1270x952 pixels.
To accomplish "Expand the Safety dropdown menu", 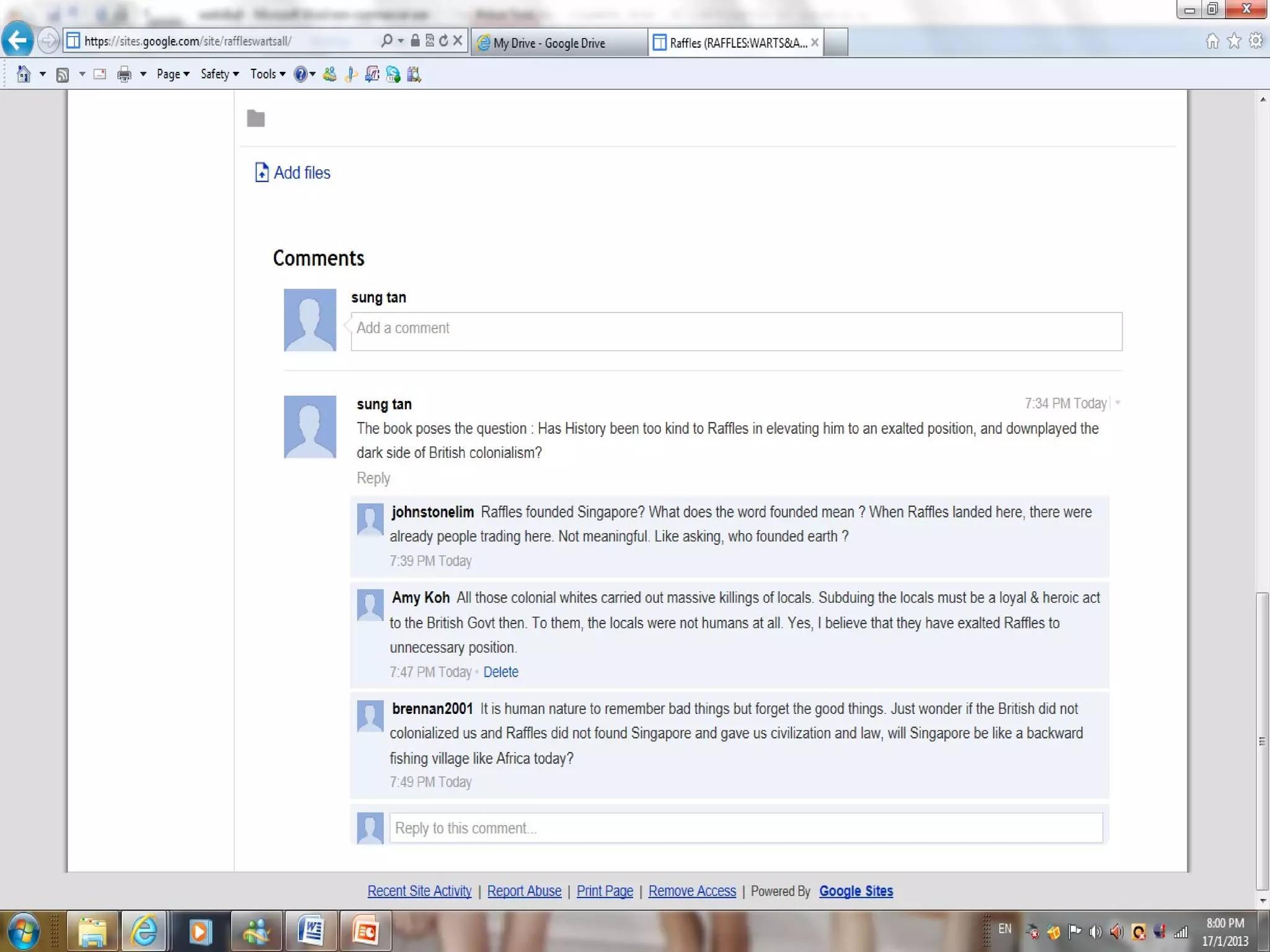I will click(x=220, y=74).
